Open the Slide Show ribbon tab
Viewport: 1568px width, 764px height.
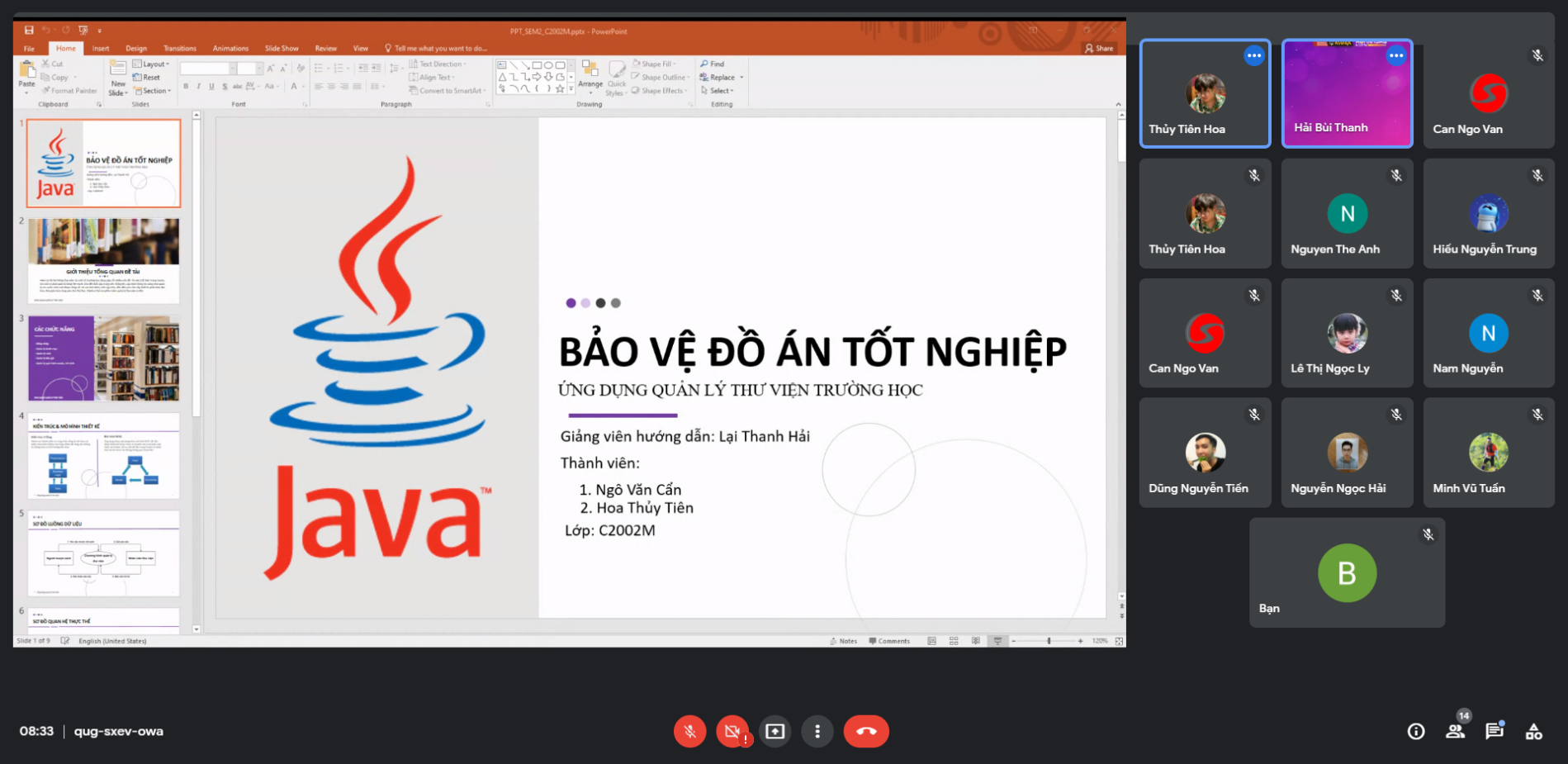pos(282,49)
